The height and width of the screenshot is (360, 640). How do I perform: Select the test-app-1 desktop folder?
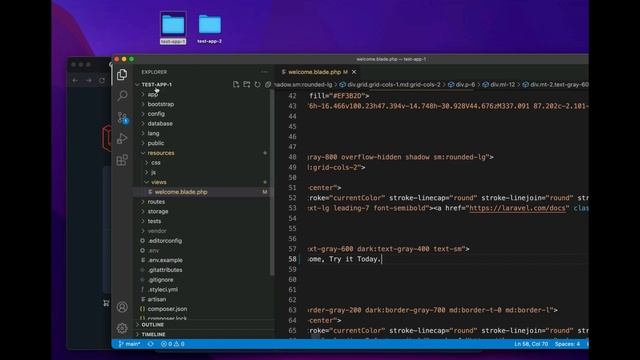click(173, 28)
